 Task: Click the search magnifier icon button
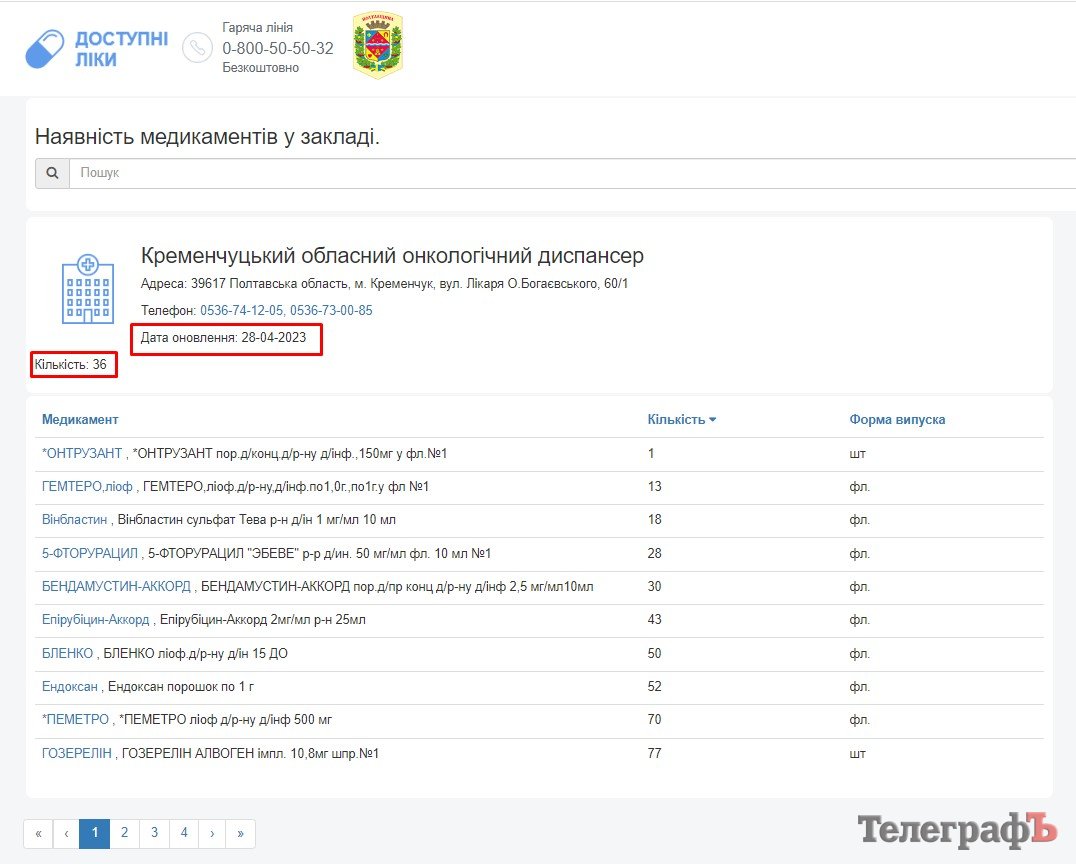[52, 173]
